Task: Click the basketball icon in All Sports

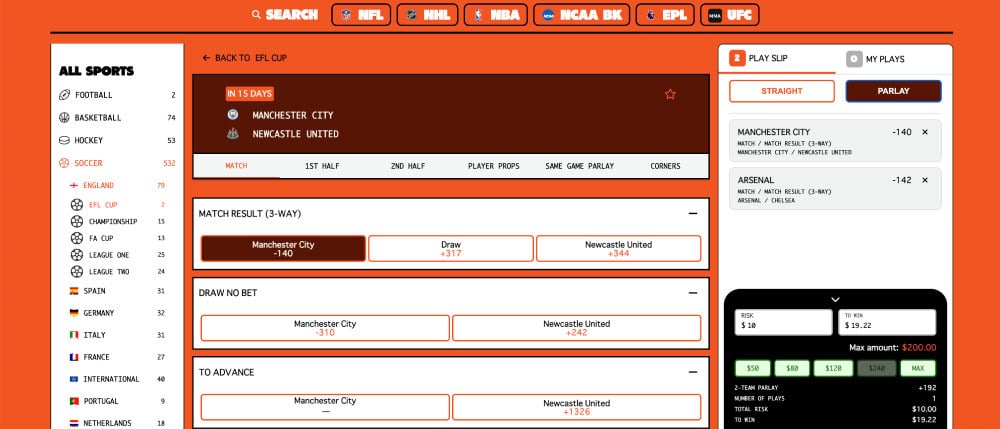Action: [x=64, y=117]
